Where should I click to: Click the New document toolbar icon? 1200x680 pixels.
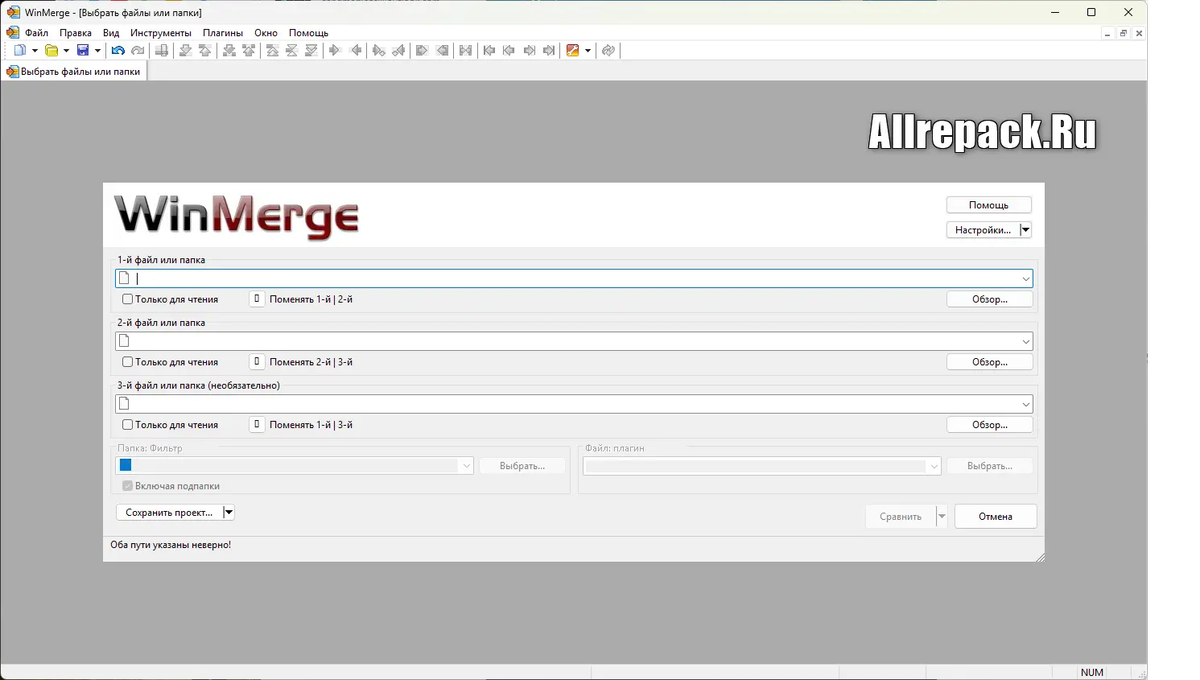pyautogui.click(x=19, y=50)
